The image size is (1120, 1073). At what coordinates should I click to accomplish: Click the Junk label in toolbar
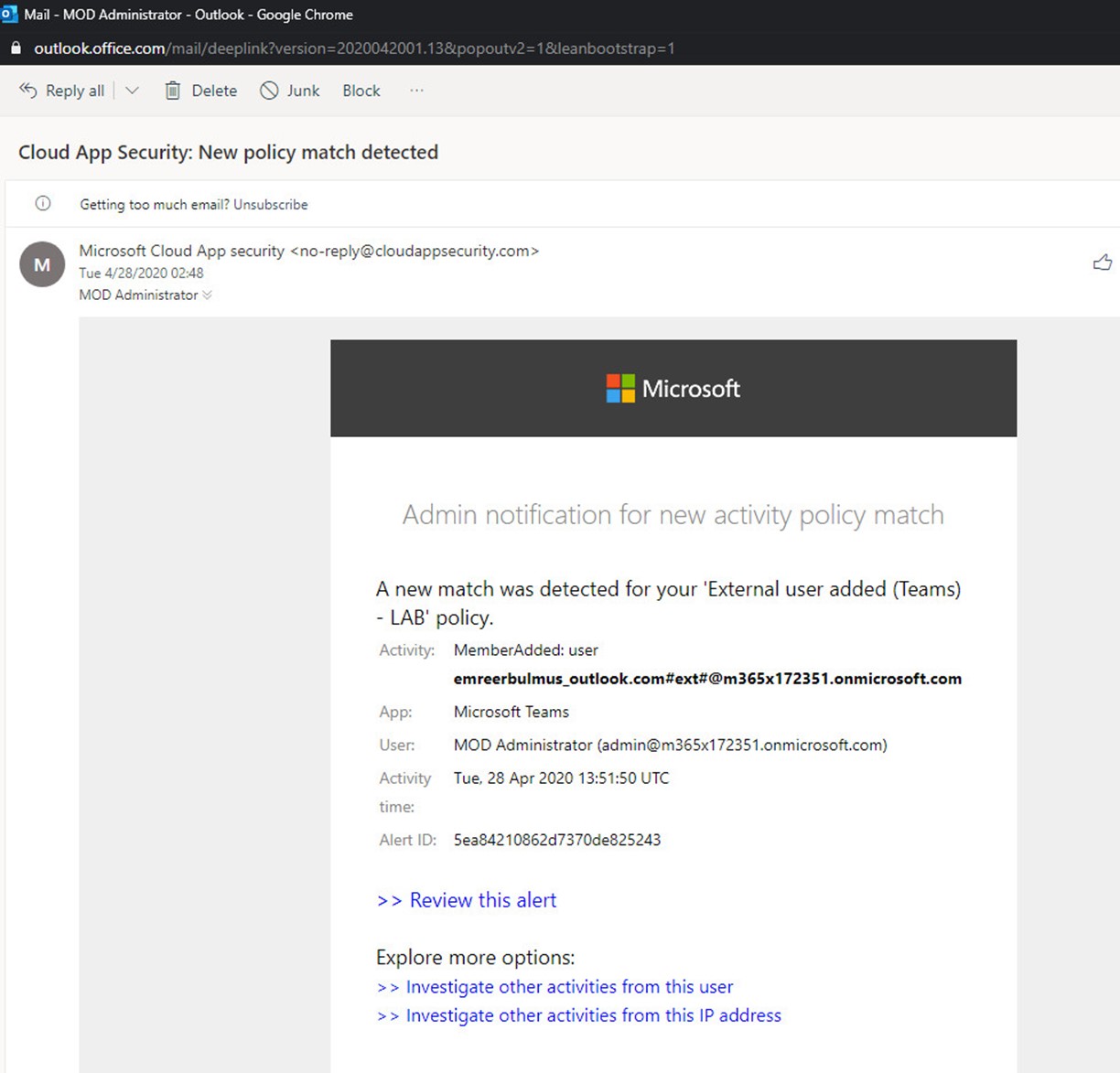(x=303, y=91)
